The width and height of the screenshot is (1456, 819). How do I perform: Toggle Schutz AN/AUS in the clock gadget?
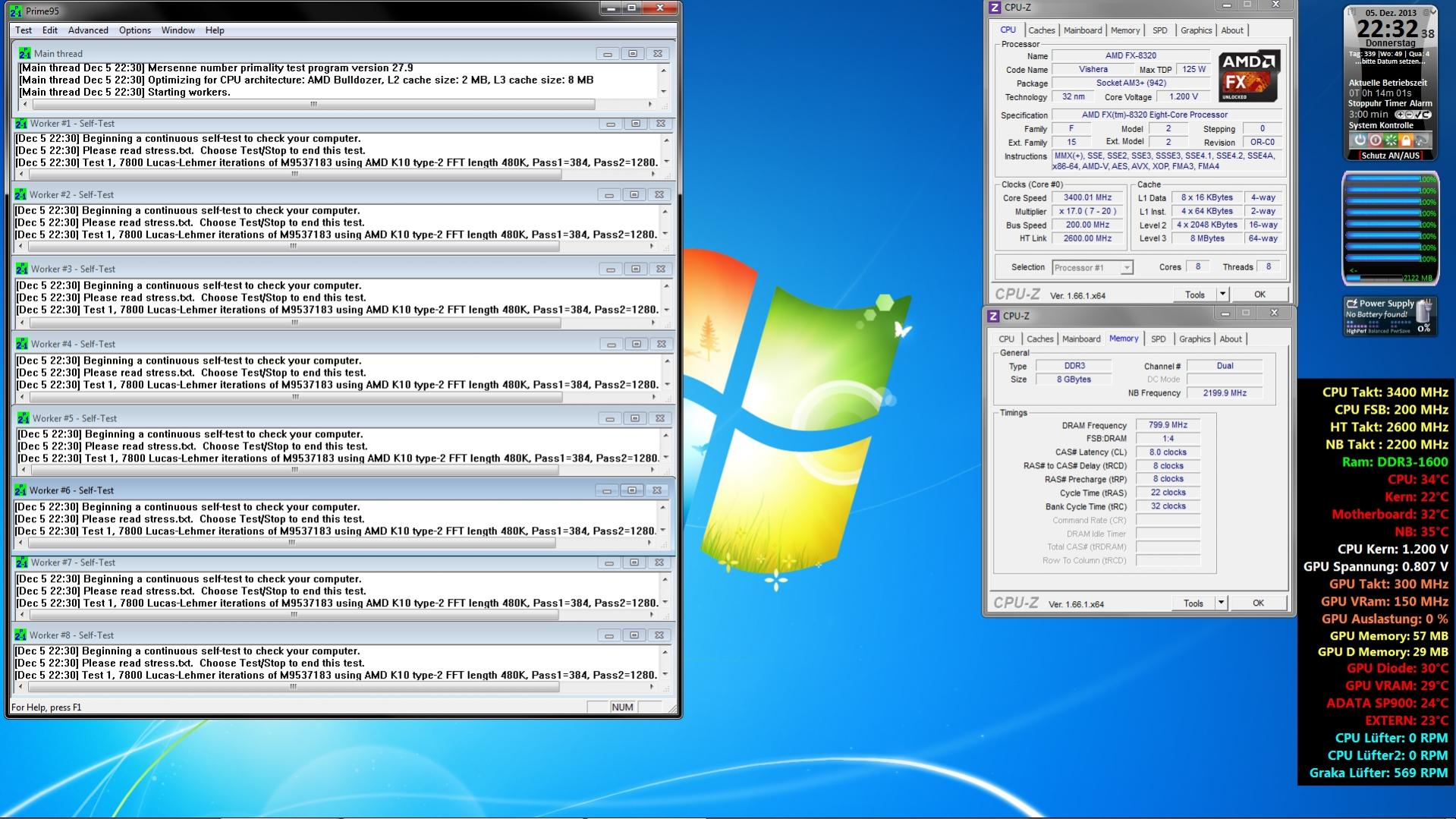click(x=1389, y=156)
